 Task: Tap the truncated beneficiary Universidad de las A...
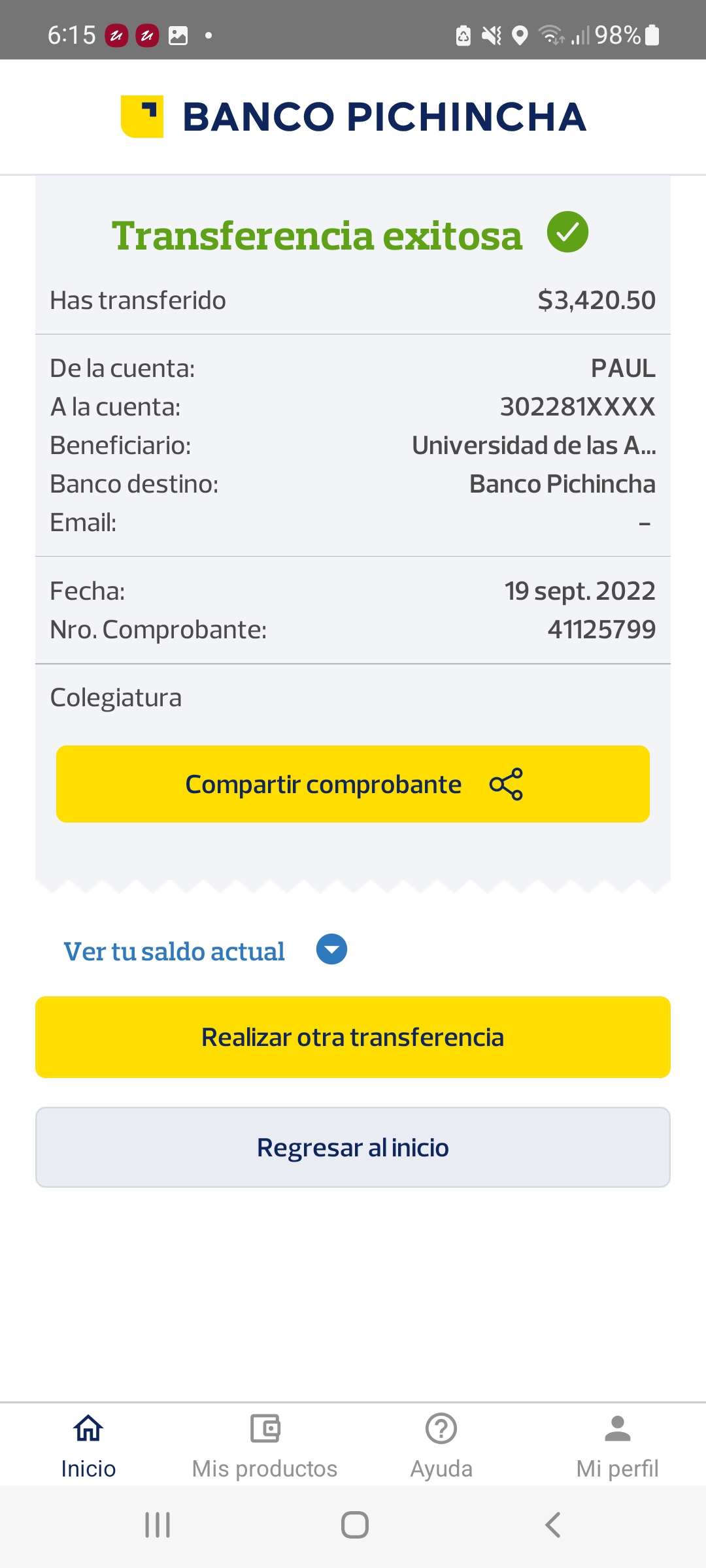(533, 446)
